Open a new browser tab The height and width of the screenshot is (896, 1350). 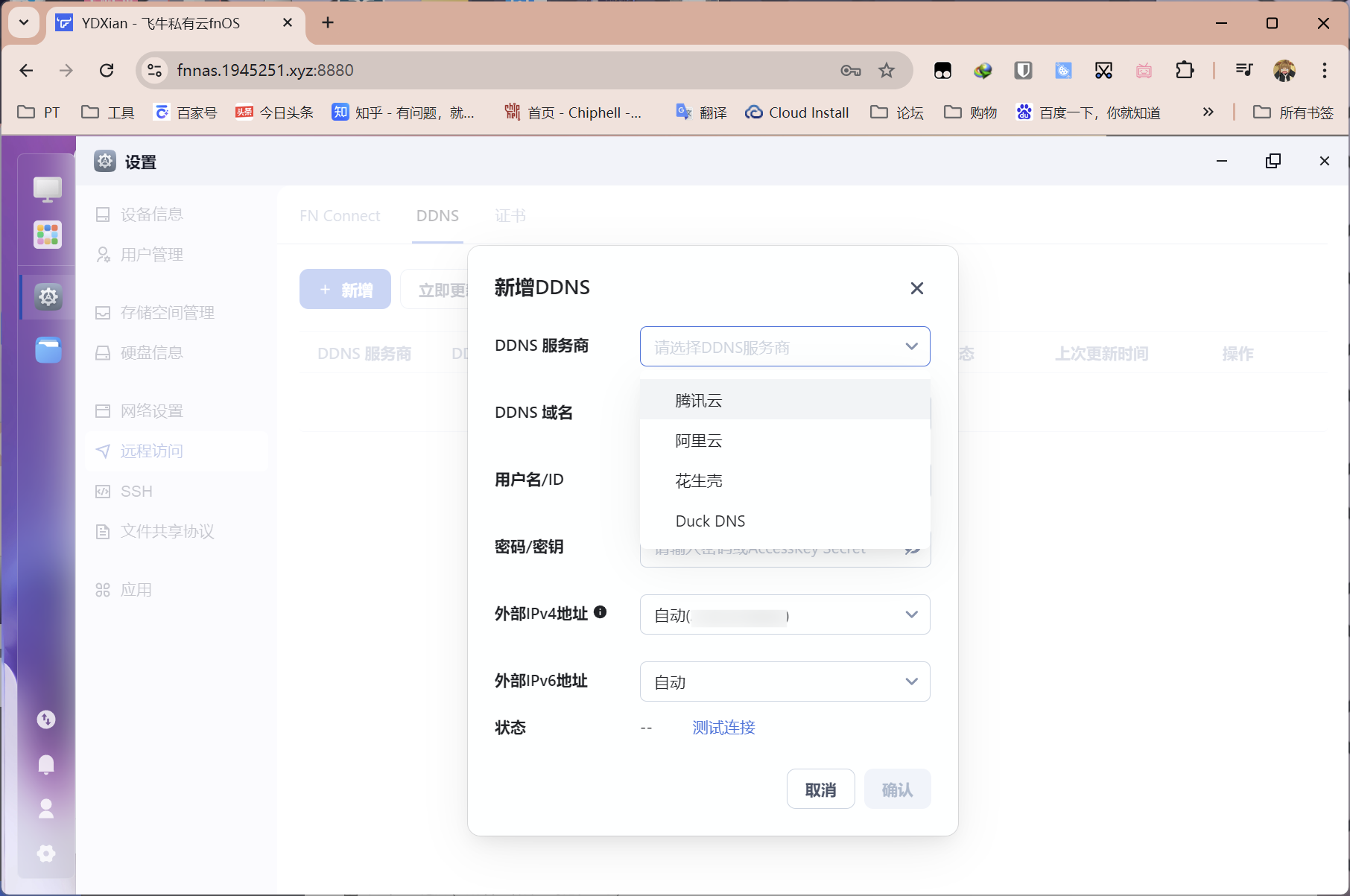click(328, 22)
